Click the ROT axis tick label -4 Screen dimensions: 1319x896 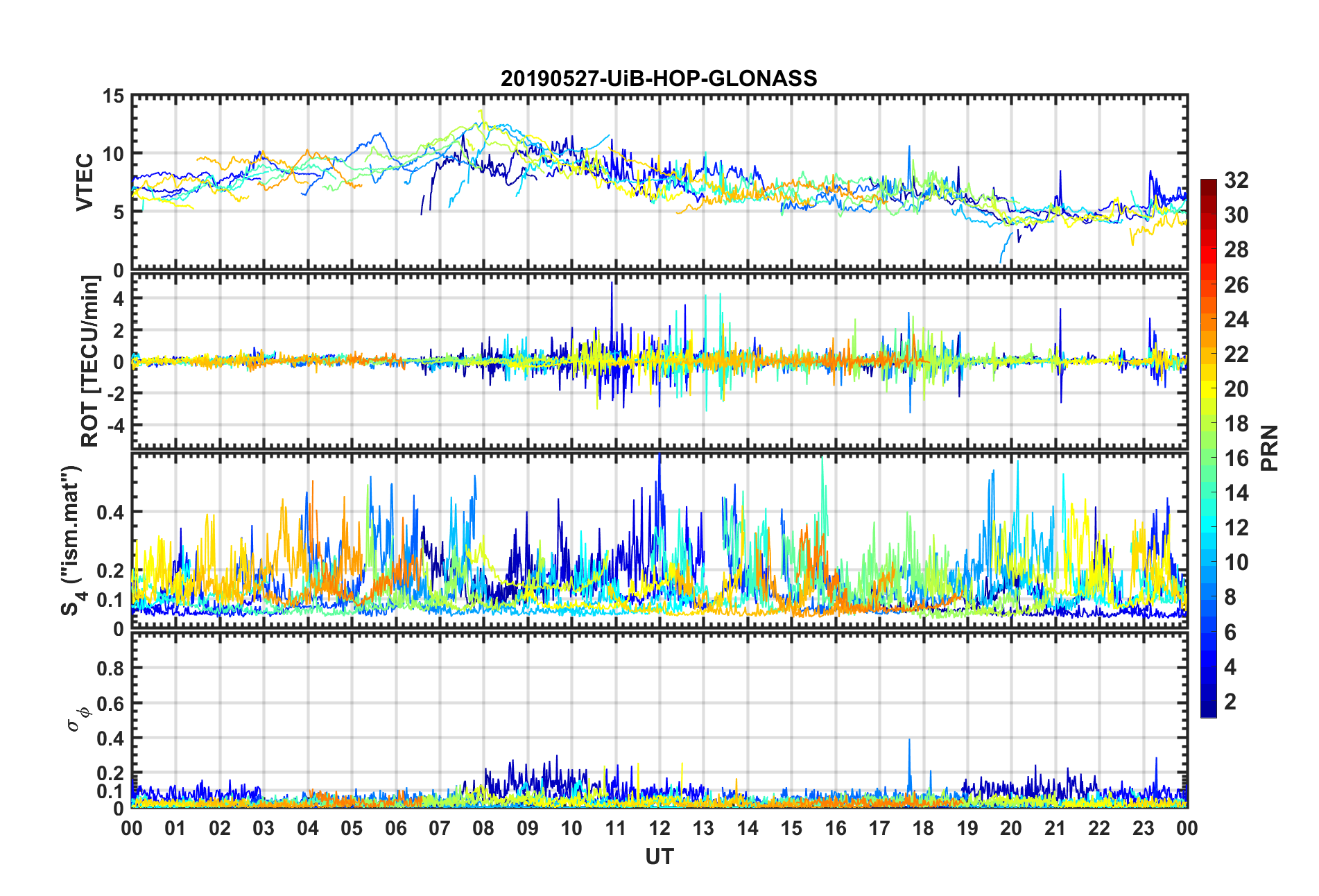click(x=115, y=424)
